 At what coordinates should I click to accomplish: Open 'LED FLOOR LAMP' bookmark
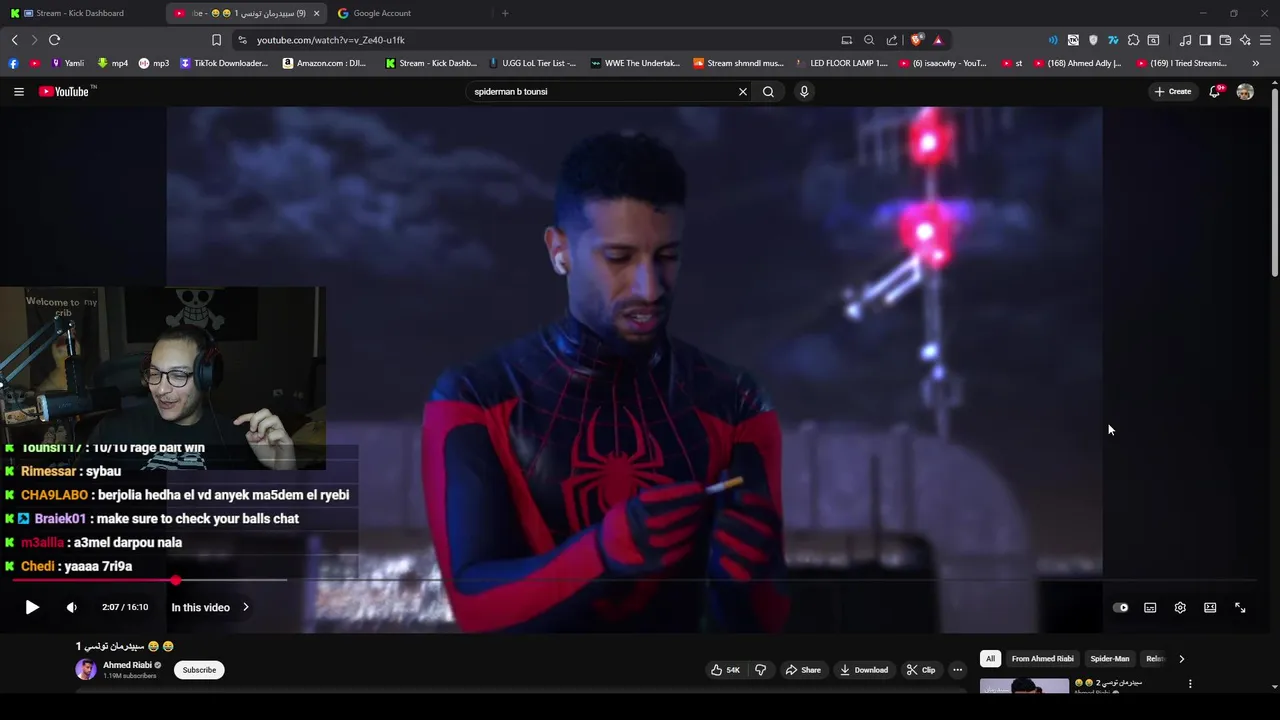(x=842, y=63)
